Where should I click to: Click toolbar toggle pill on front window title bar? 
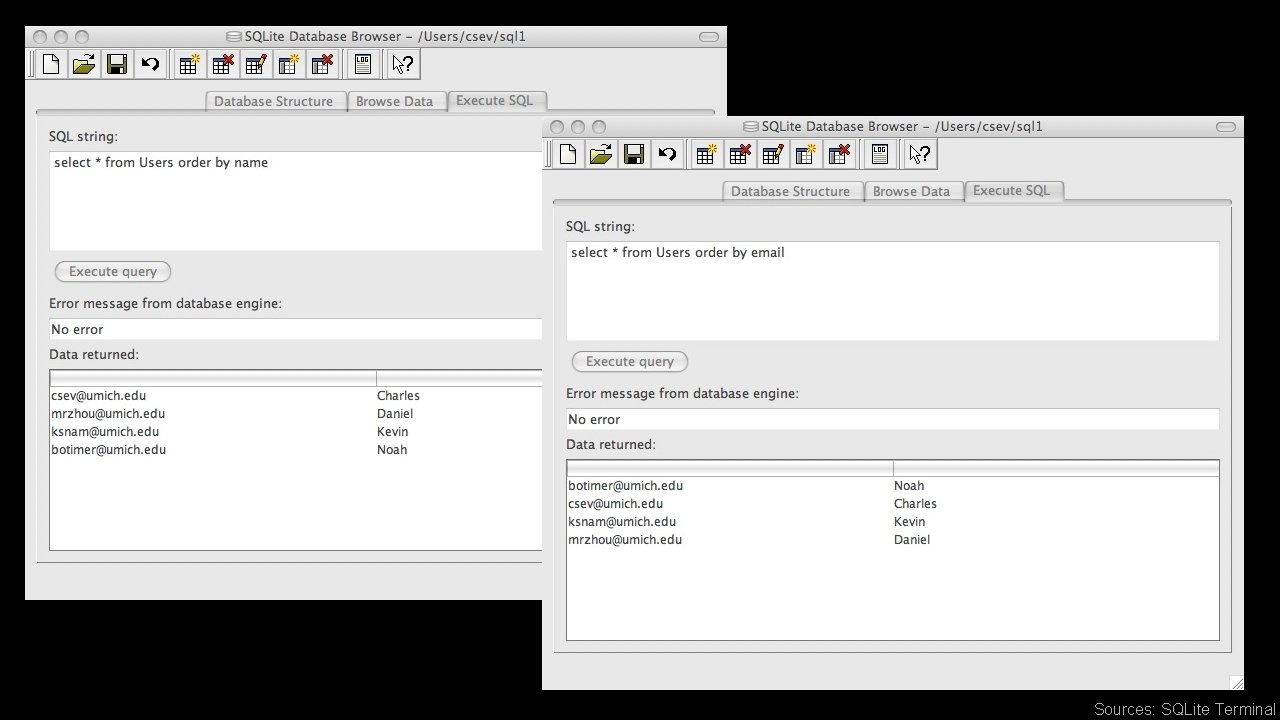pyautogui.click(x=1225, y=127)
